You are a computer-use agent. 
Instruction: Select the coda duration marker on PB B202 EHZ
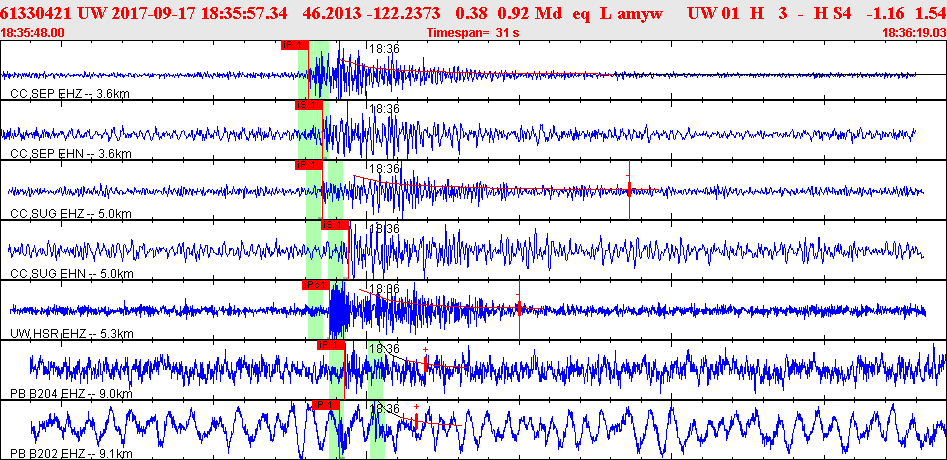tap(416, 420)
